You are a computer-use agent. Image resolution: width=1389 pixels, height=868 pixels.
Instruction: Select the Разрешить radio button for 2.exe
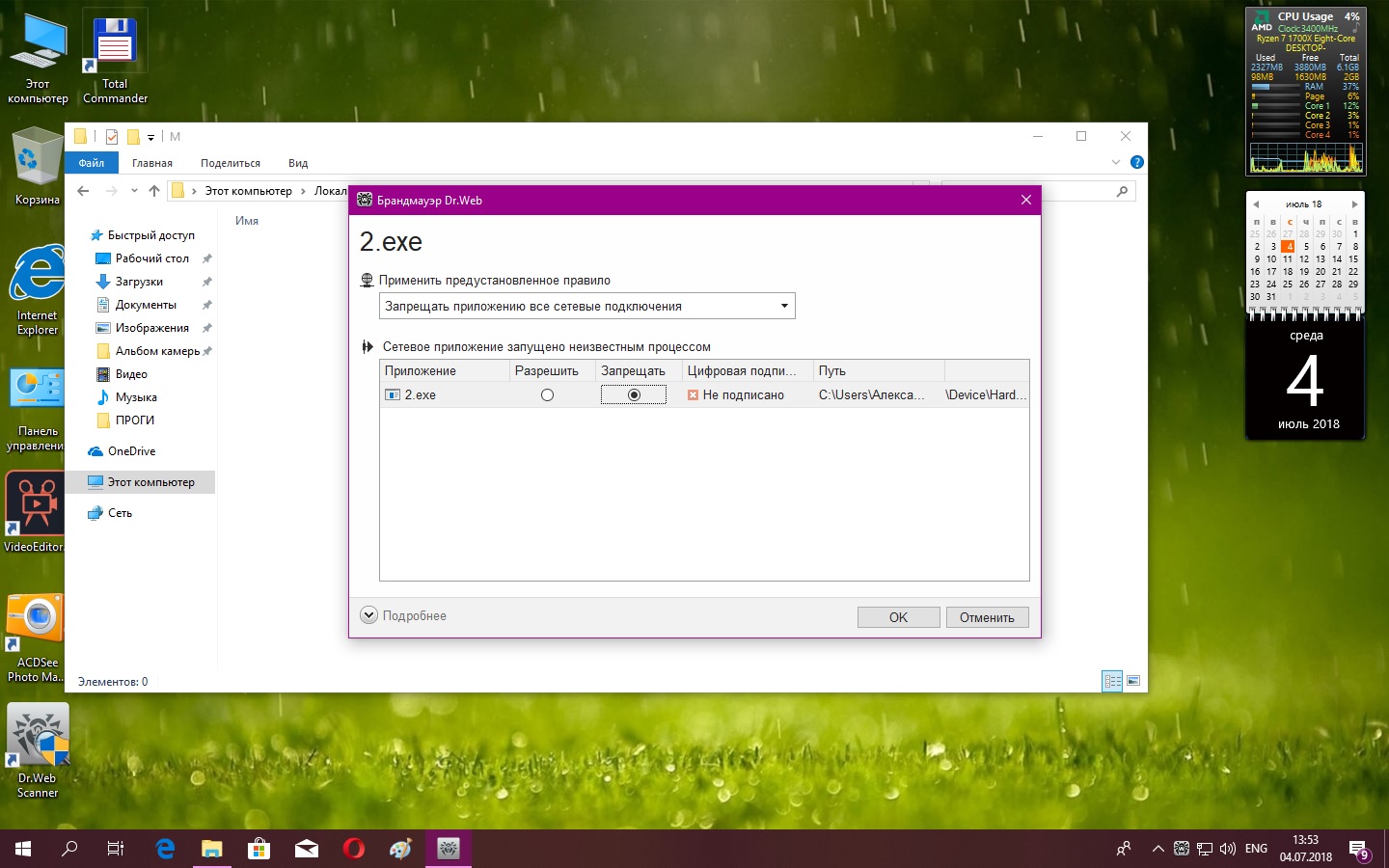click(547, 395)
